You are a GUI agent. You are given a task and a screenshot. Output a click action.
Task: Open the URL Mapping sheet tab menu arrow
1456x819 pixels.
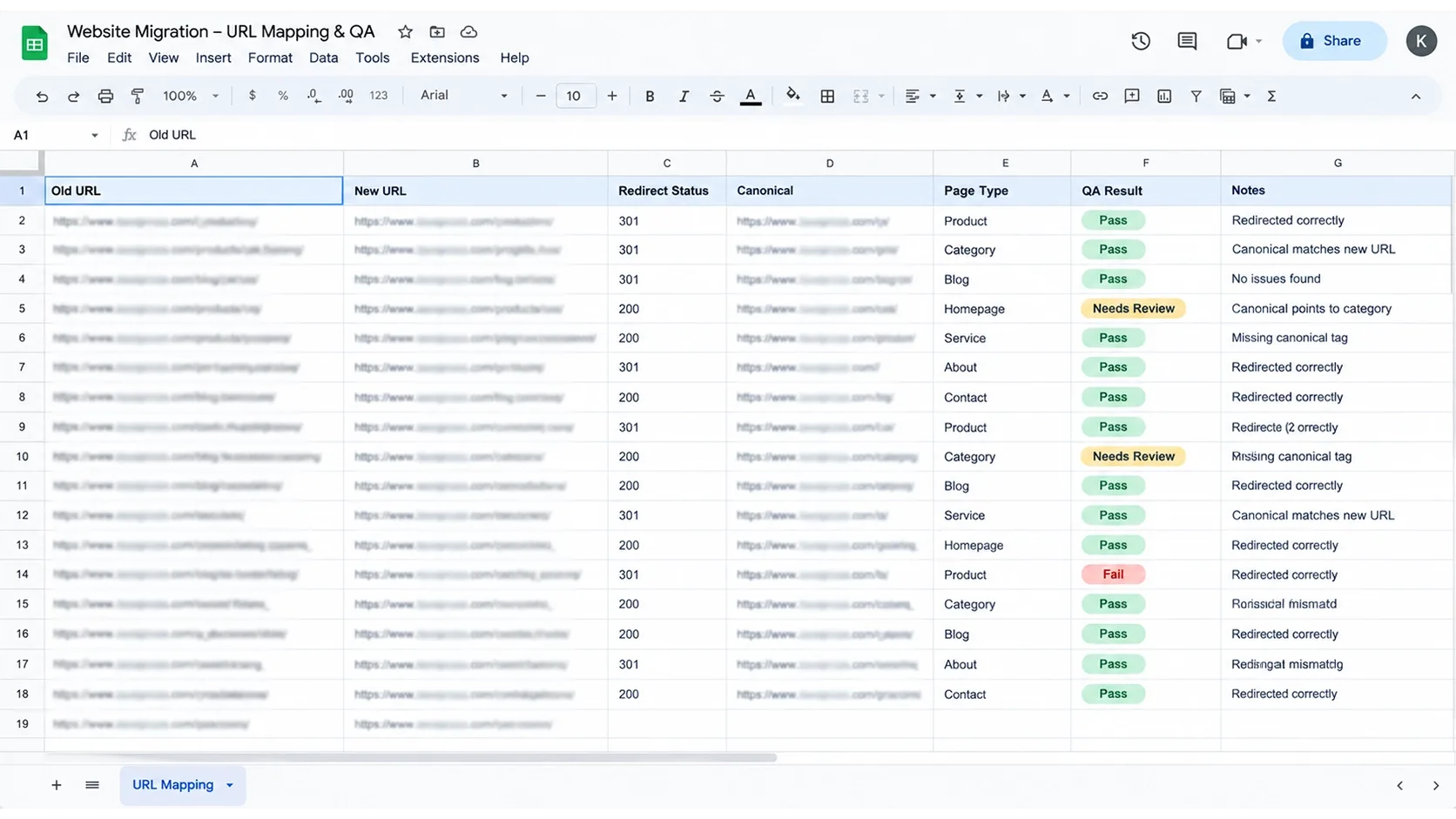(230, 785)
